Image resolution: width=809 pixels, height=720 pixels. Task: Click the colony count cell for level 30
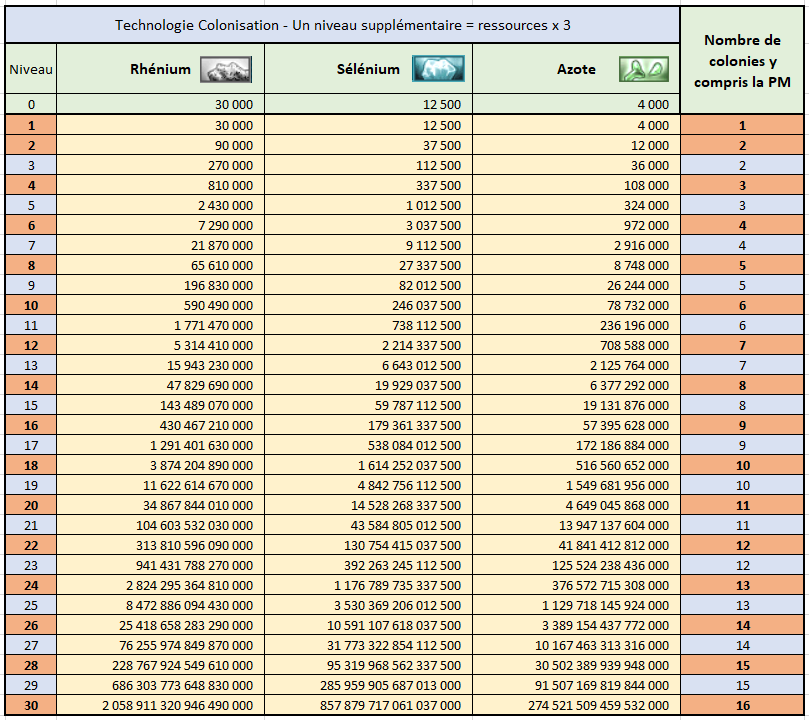pyautogui.click(x=742, y=705)
